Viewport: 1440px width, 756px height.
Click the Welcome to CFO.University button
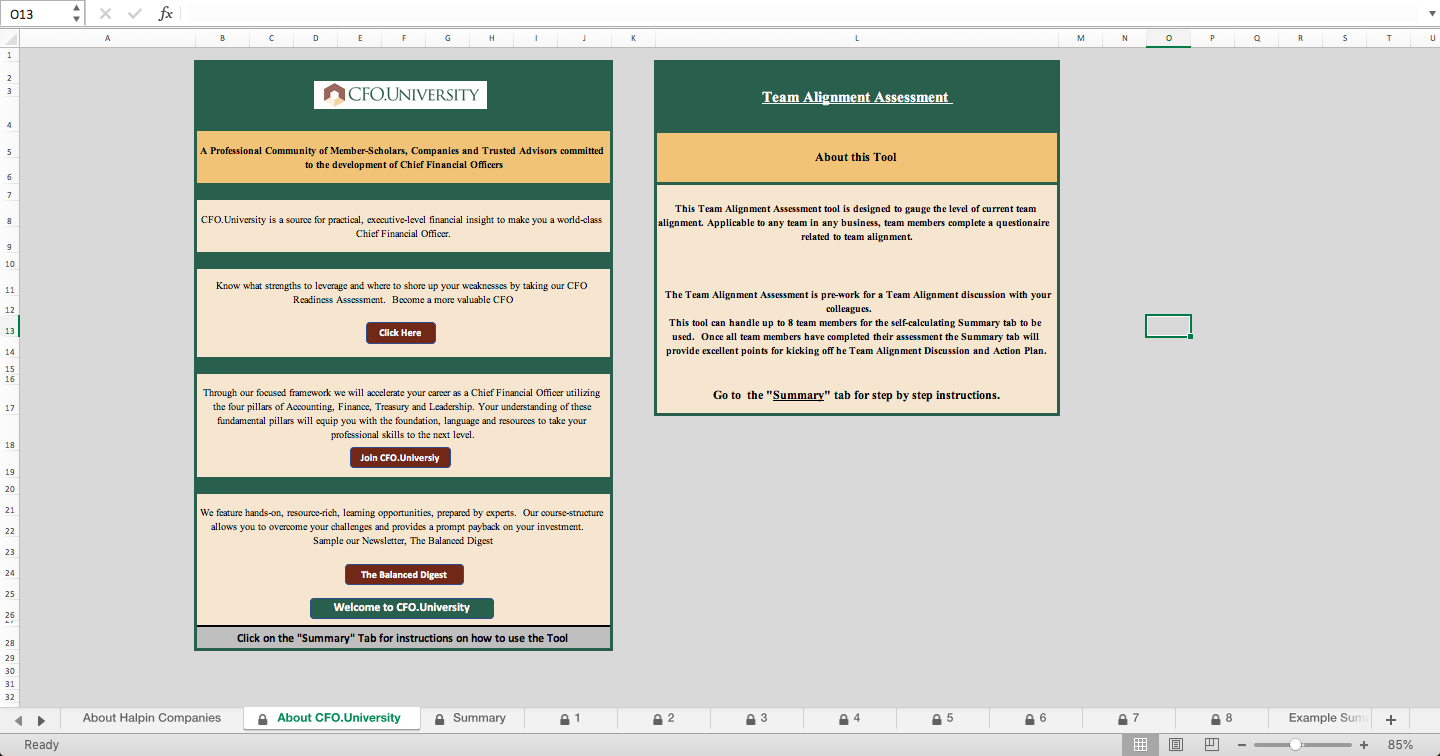[x=402, y=608]
